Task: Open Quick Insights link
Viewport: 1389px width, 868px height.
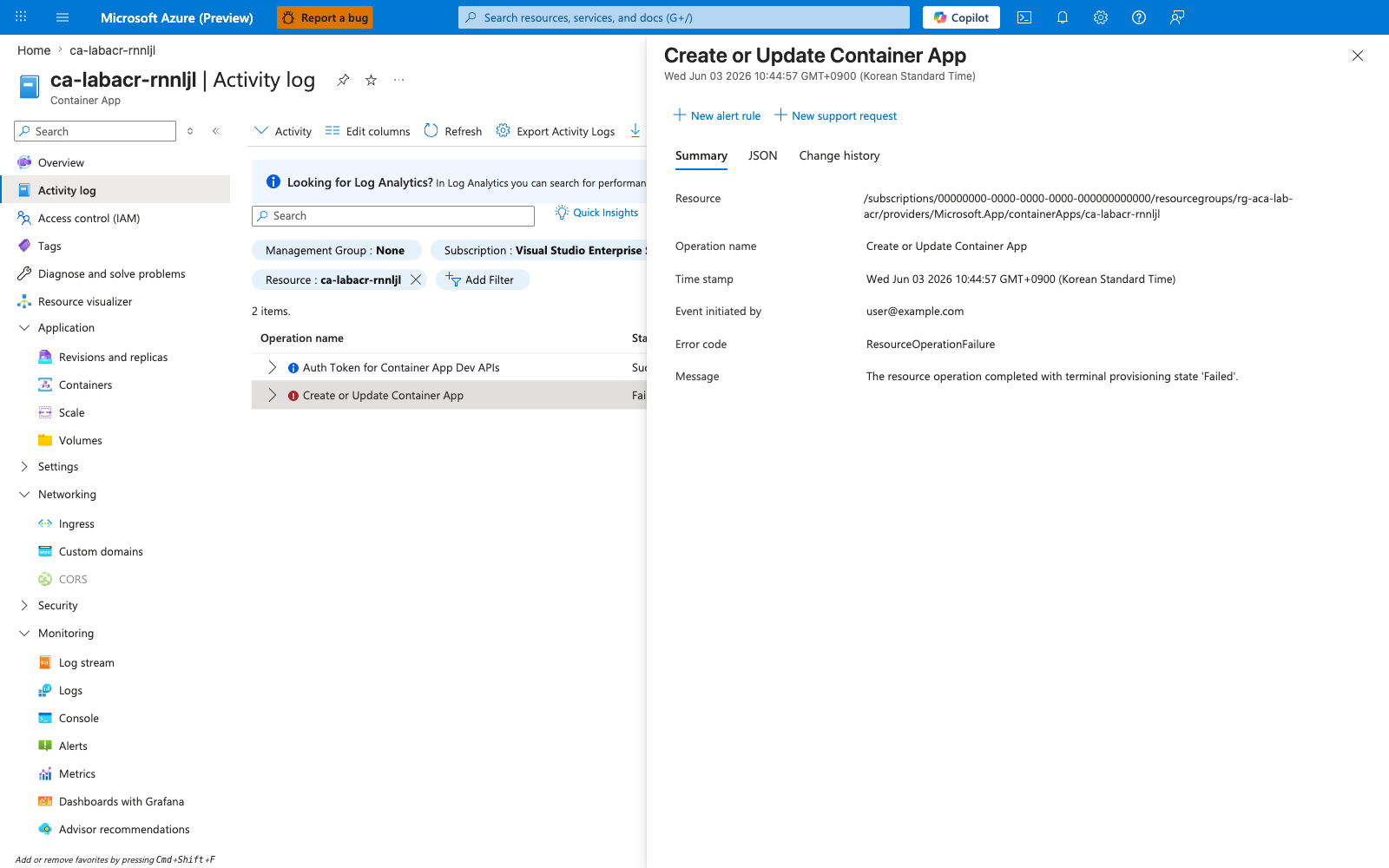Action: click(597, 213)
